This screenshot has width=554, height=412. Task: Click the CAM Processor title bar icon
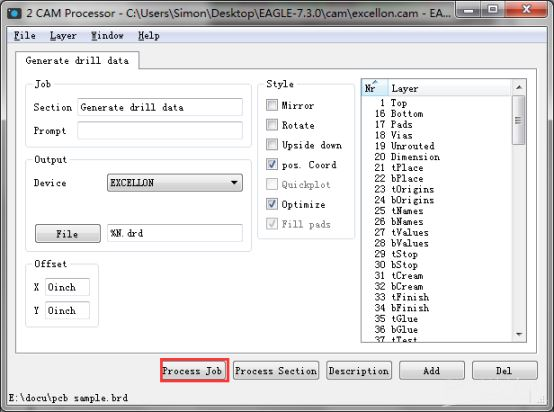click(14, 13)
